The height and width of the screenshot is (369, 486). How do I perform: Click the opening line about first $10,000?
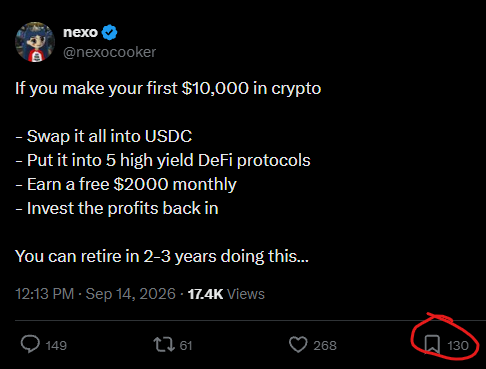point(168,89)
